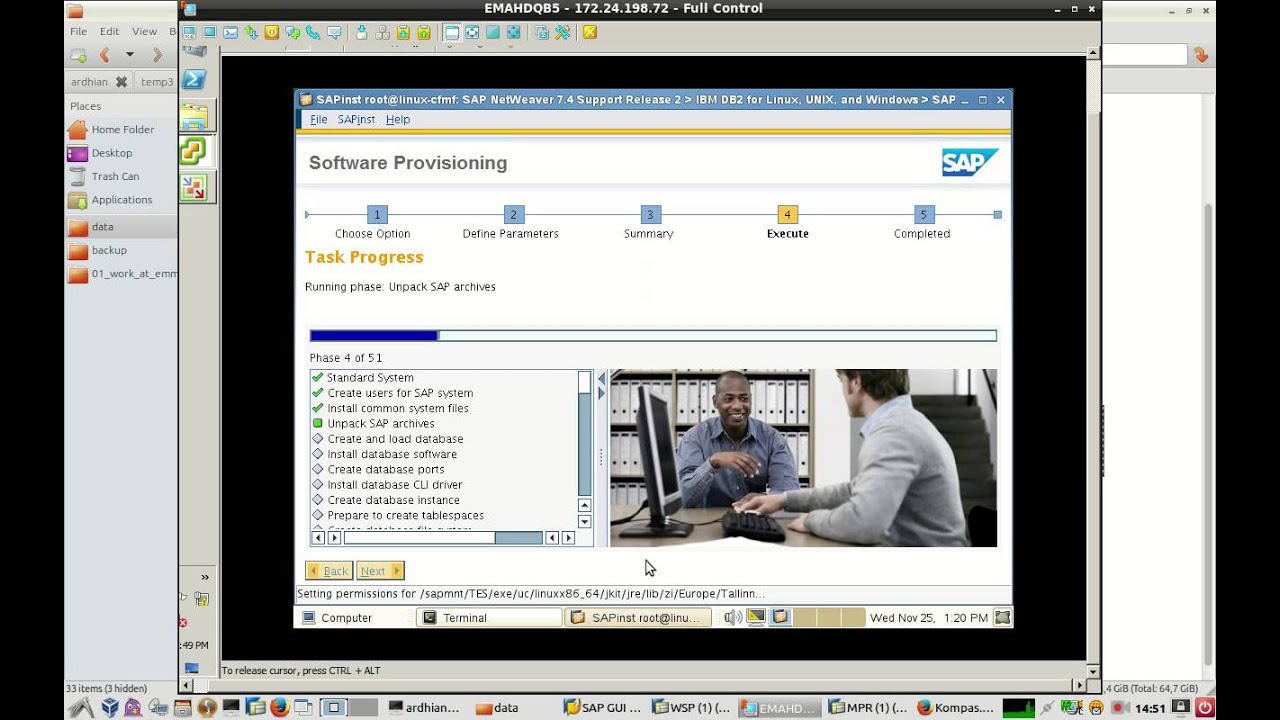Open the Help menu in SAPinst
The height and width of the screenshot is (720, 1280).
398,119
